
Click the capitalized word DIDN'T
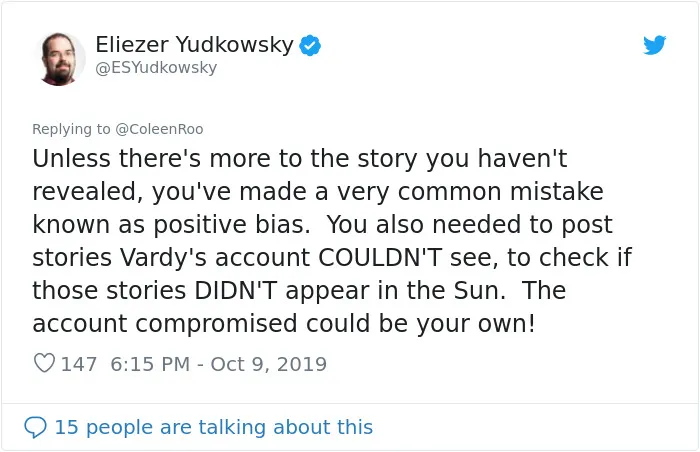pyautogui.click(x=236, y=290)
